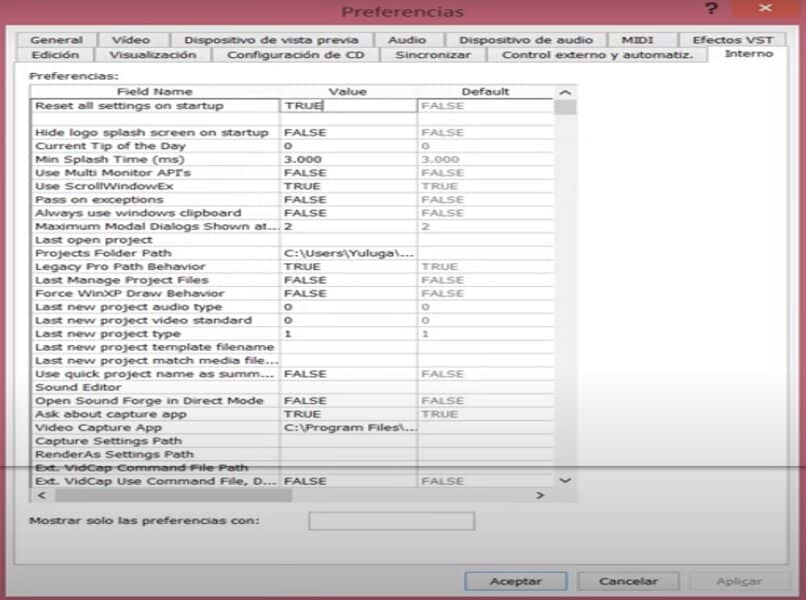Image resolution: width=806 pixels, height=600 pixels.
Task: Click the Default column header
Action: pyautogui.click(x=485, y=92)
